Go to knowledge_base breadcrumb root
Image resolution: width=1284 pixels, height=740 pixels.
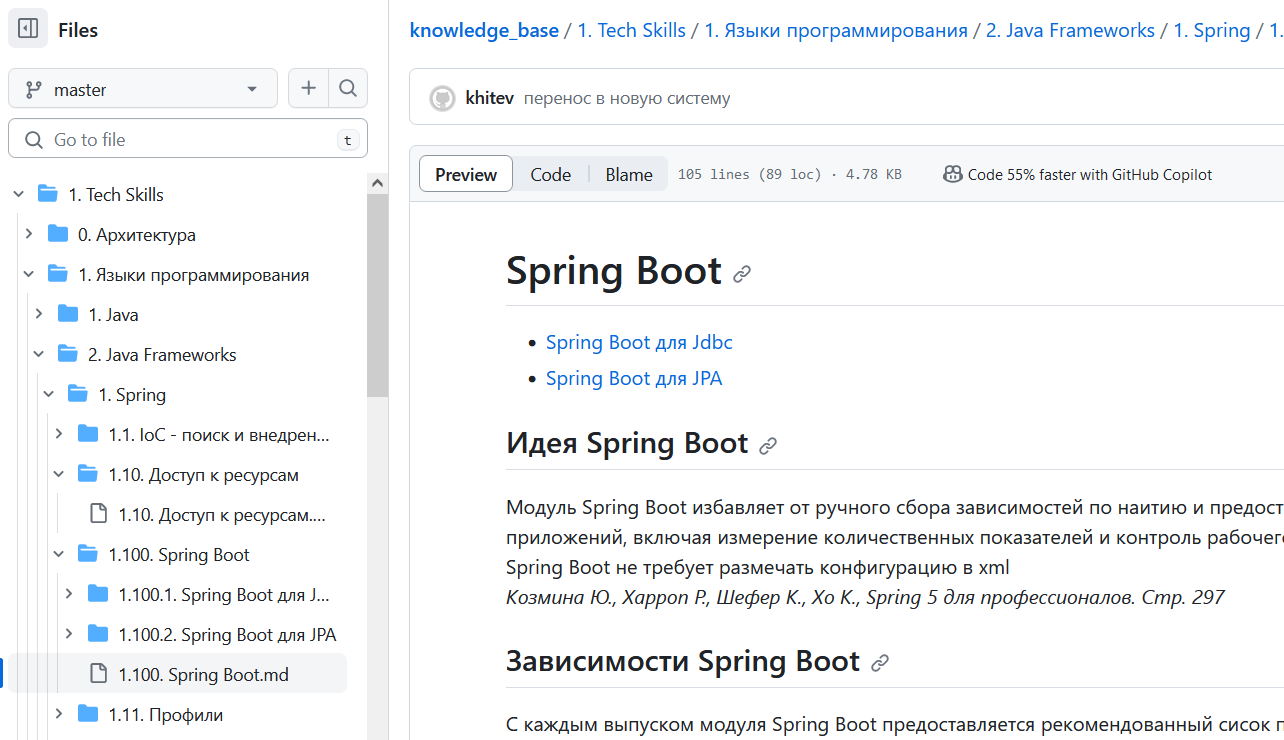pos(484,30)
